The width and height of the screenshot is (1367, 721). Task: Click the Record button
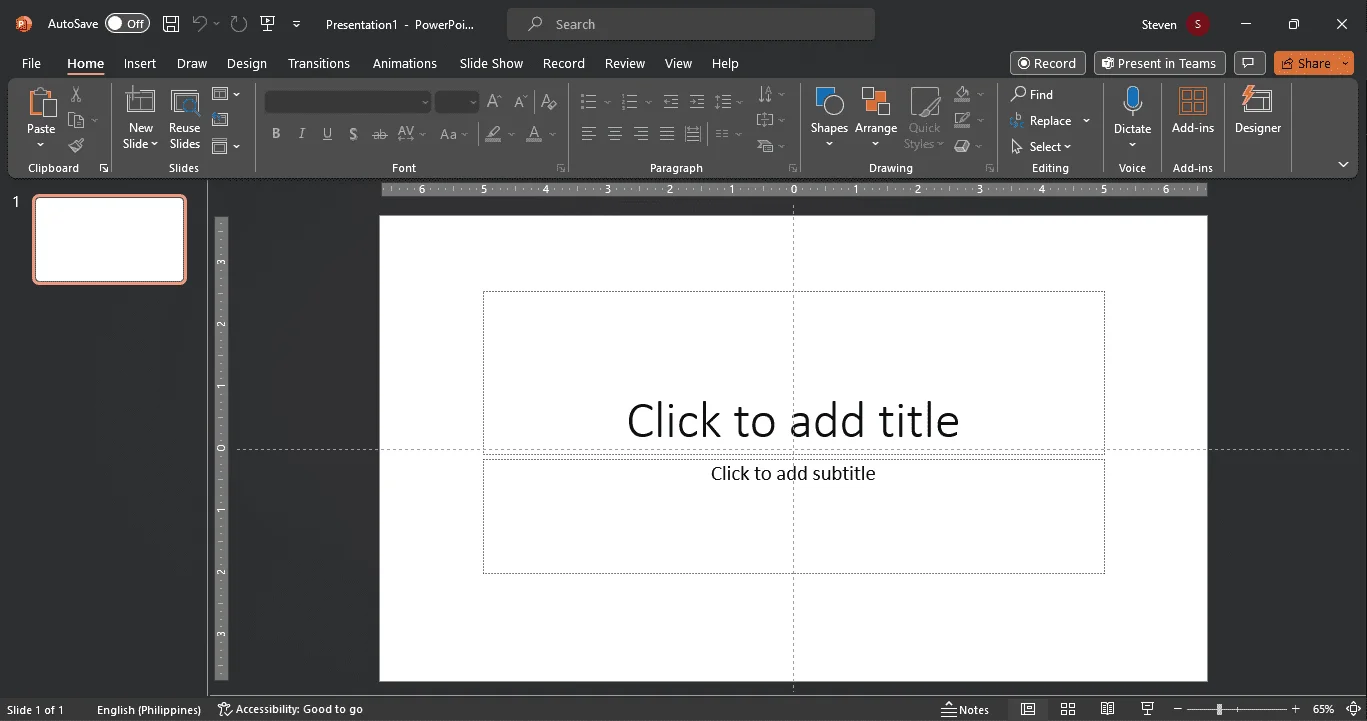[x=1047, y=63]
